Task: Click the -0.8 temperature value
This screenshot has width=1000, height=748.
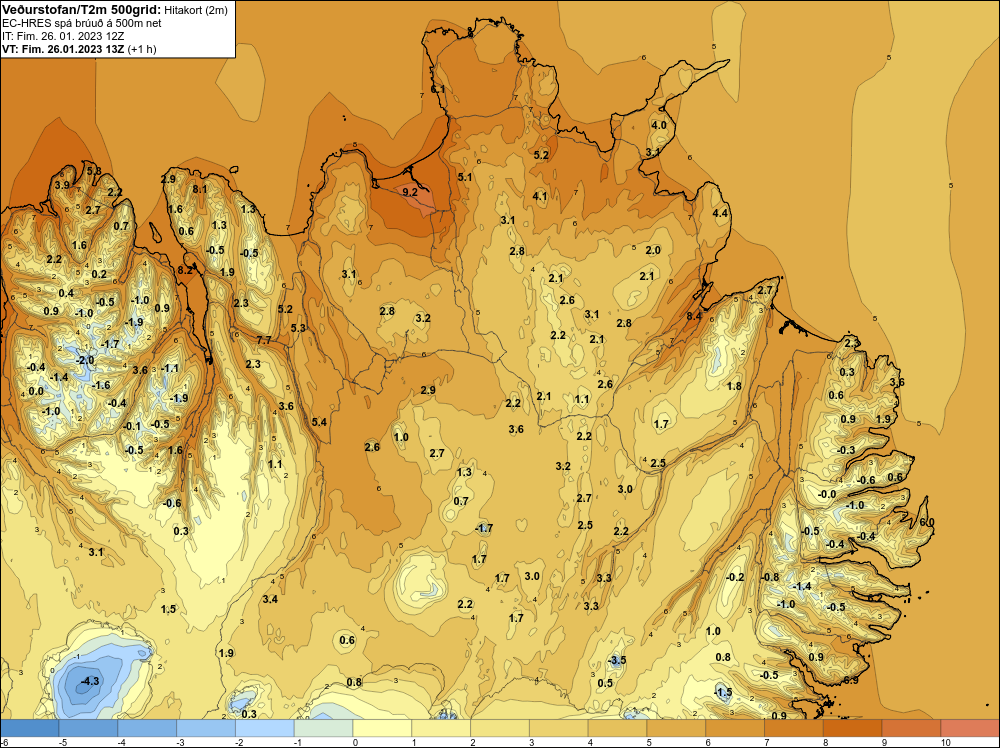Action: (x=770, y=576)
